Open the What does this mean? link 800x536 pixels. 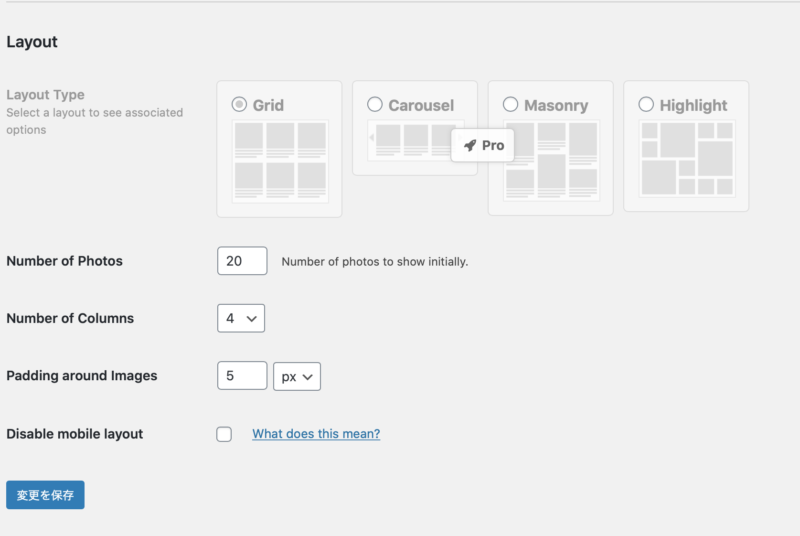tap(316, 433)
